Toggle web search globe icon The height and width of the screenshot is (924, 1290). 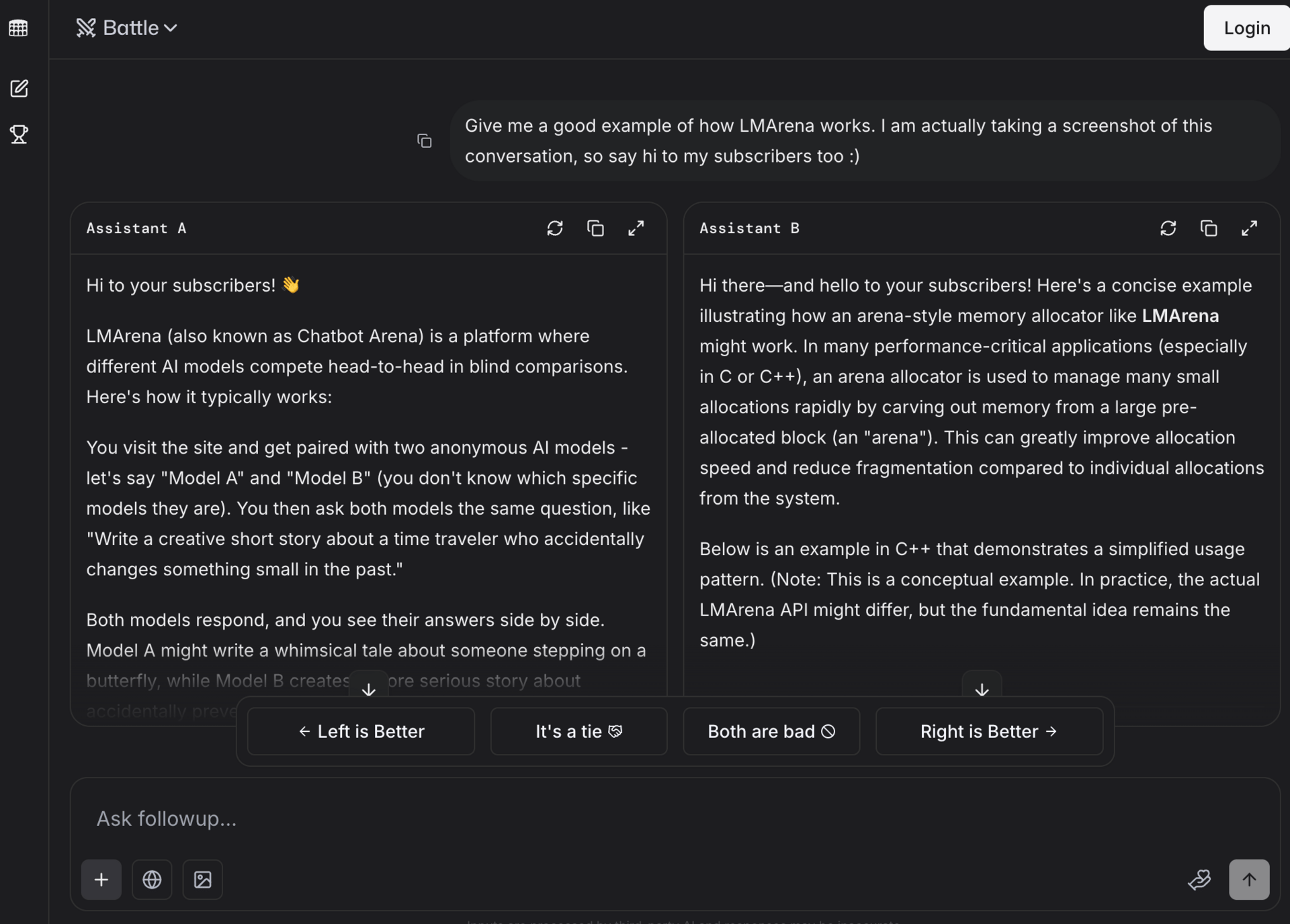152,879
